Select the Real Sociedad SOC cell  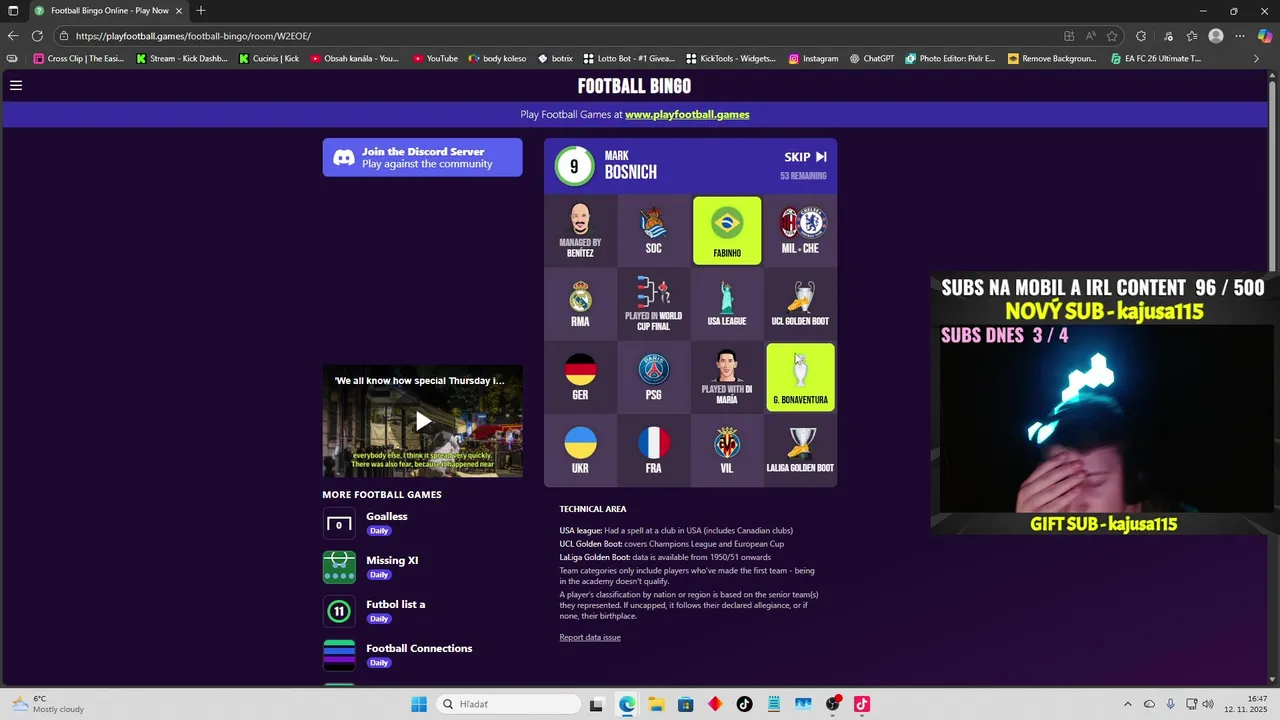(653, 230)
